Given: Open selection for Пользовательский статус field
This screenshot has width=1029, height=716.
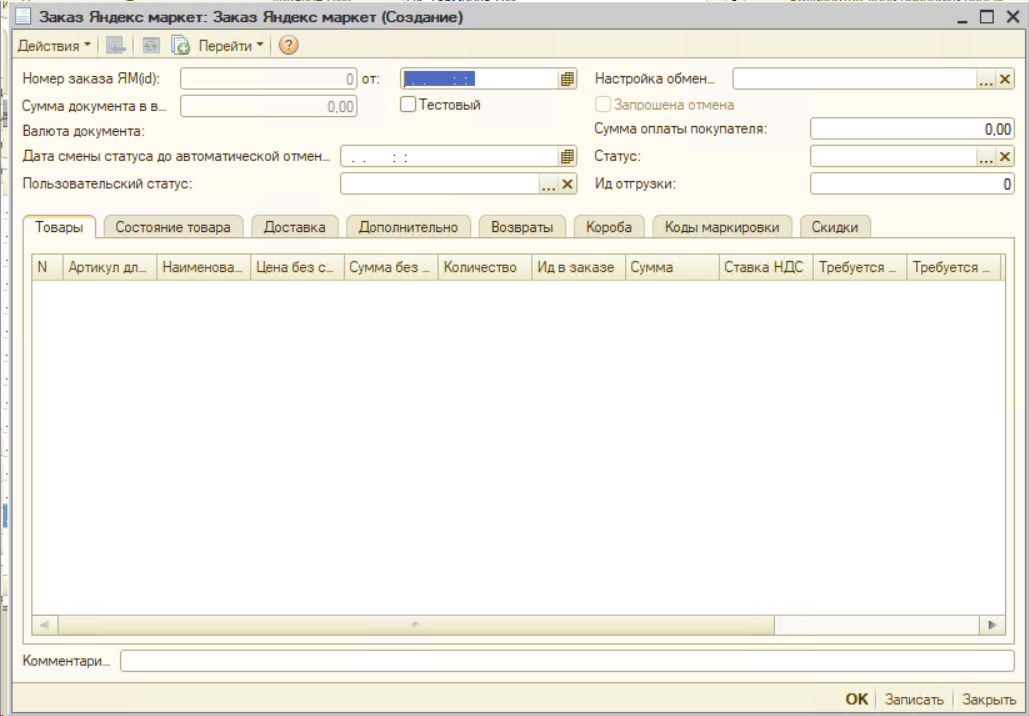Looking at the screenshot, I should (x=549, y=184).
